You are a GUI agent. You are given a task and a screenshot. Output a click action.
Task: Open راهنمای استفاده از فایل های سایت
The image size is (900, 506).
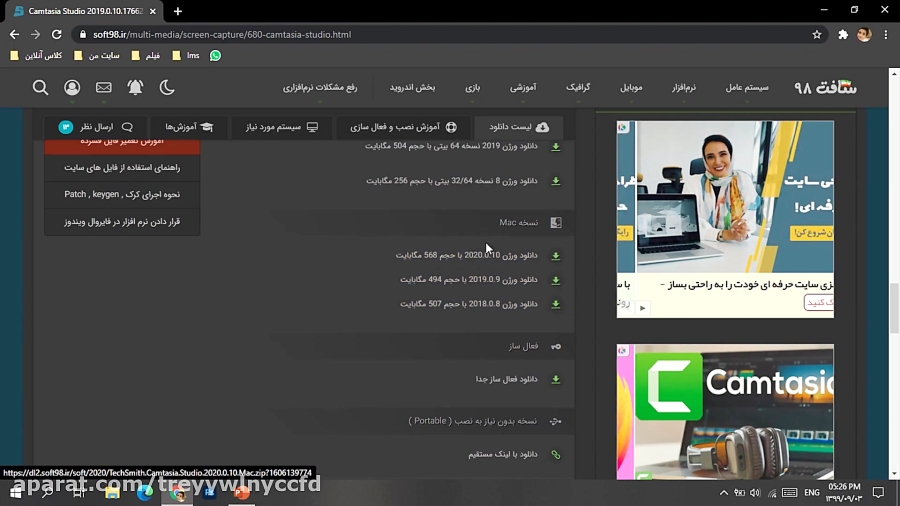(122, 168)
